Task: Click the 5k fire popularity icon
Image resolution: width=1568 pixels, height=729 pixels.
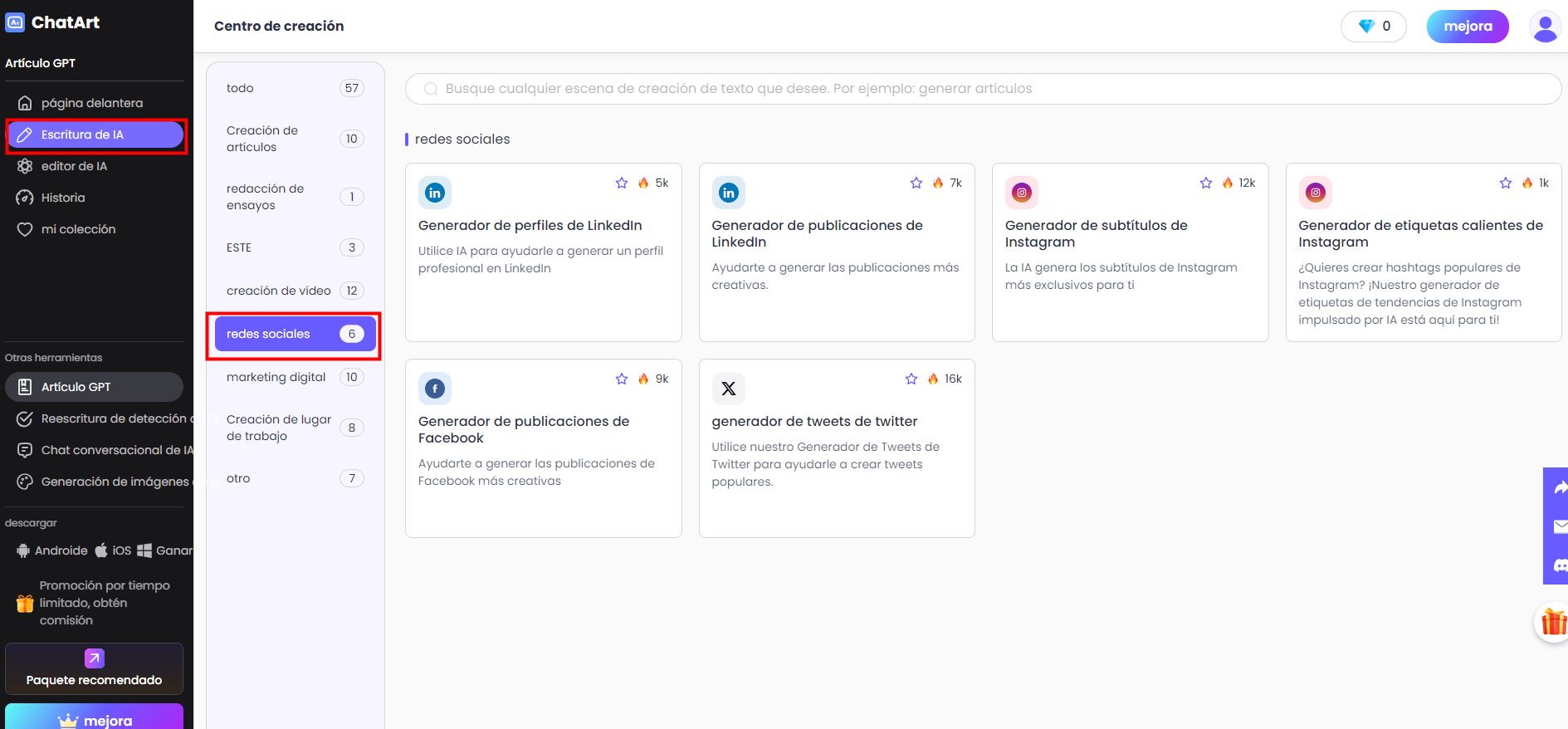Action: click(x=643, y=183)
